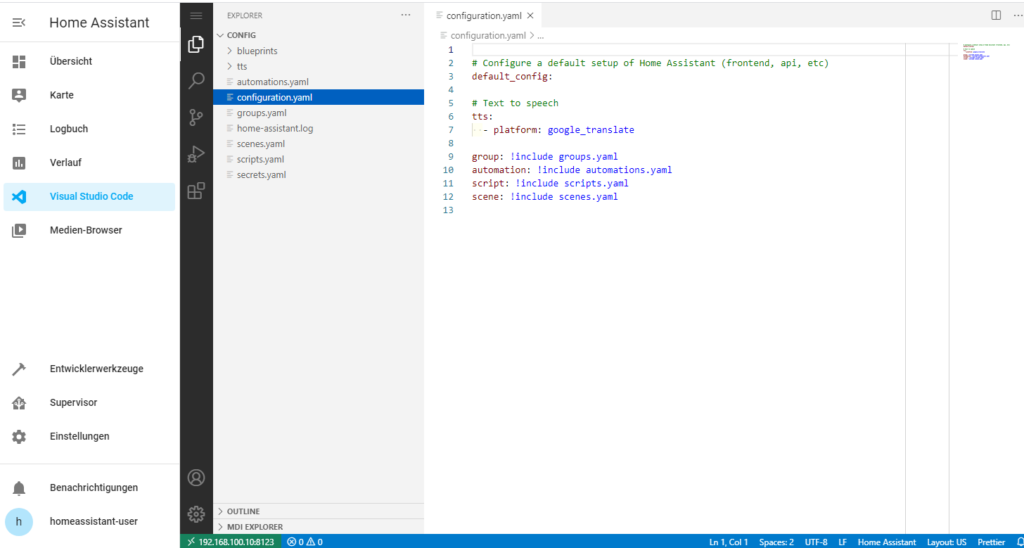
Task: Open VS Code hamburger application menu
Action: pos(196,15)
